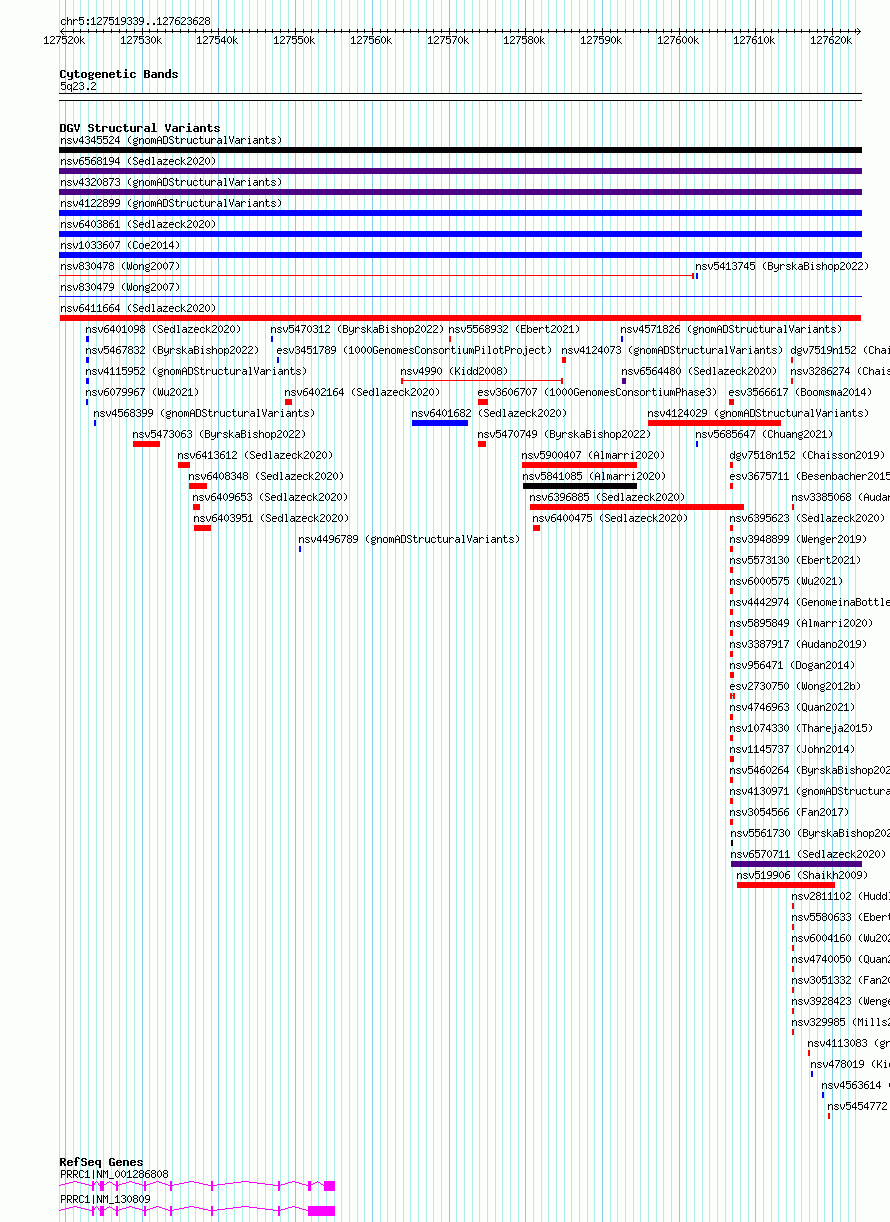This screenshot has height=1222, width=890.
Task: Click the nsv6400475 Sedlazeck2020 label
Action: 610,518
